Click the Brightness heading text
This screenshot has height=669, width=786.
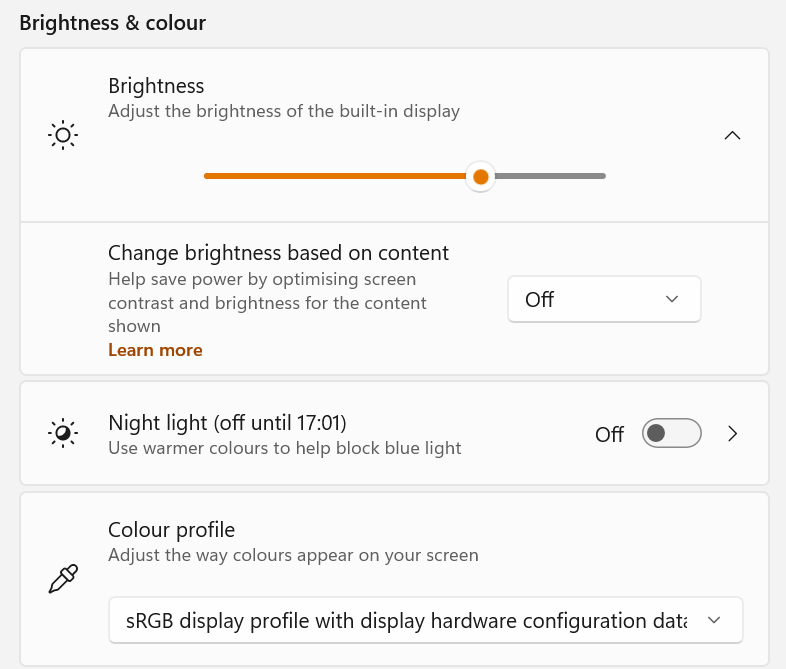(x=156, y=86)
